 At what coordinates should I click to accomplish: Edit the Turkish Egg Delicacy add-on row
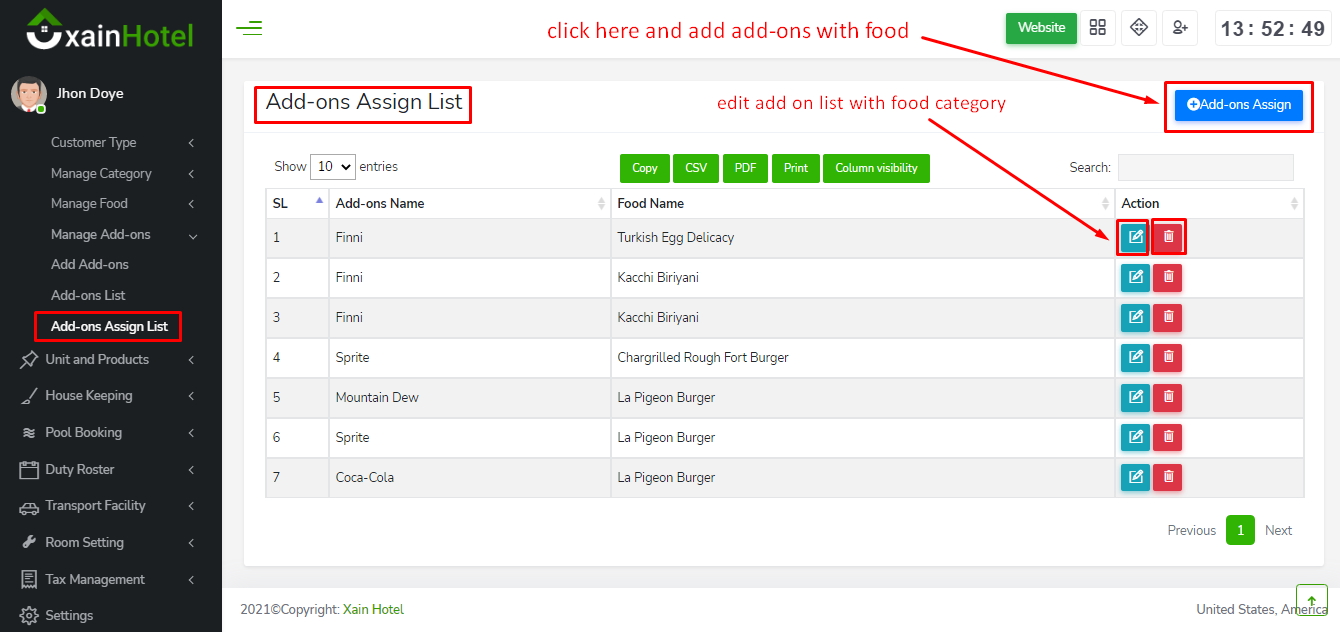point(1135,238)
